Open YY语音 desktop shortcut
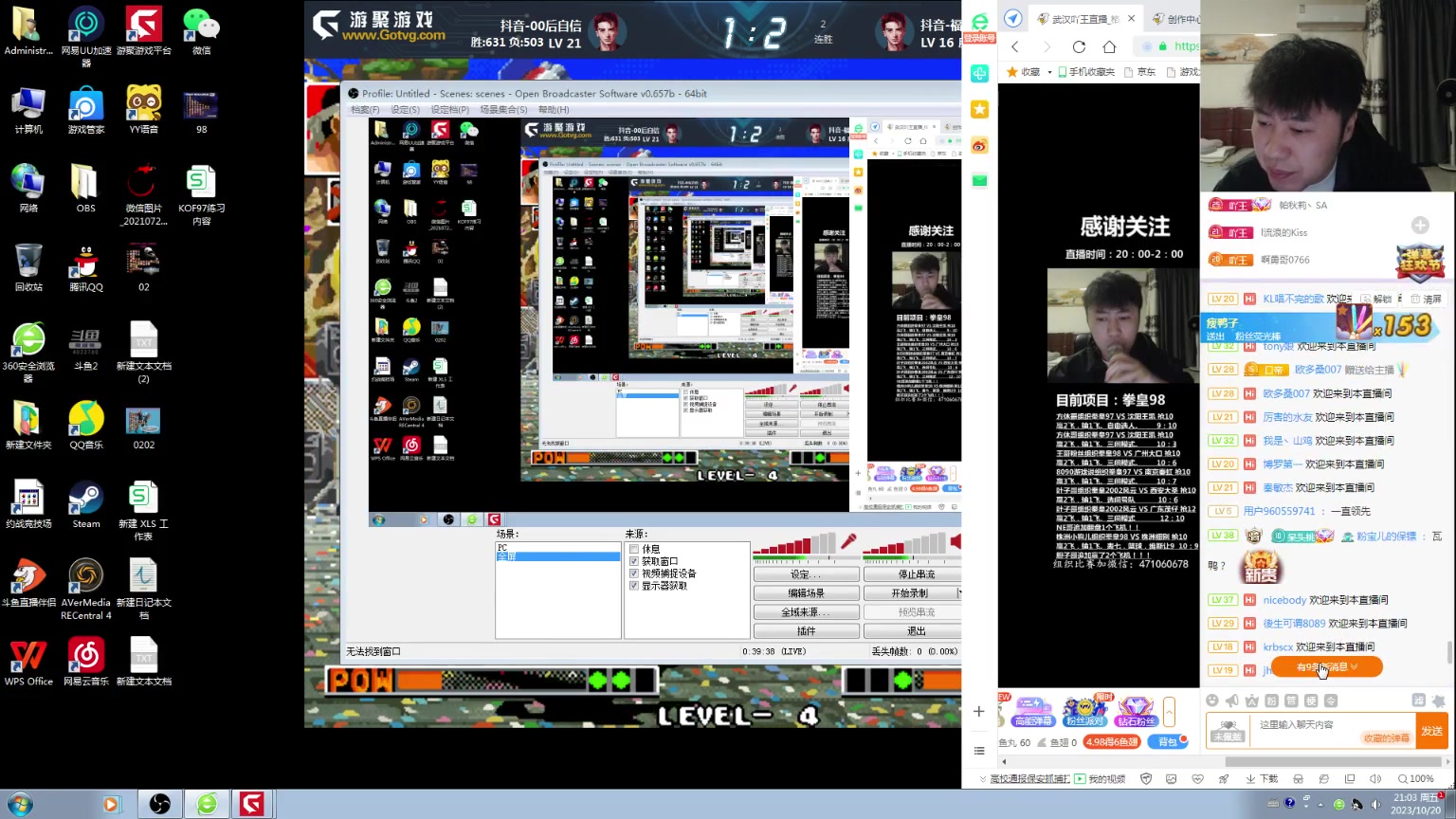This screenshot has height=819, width=1456. click(143, 109)
